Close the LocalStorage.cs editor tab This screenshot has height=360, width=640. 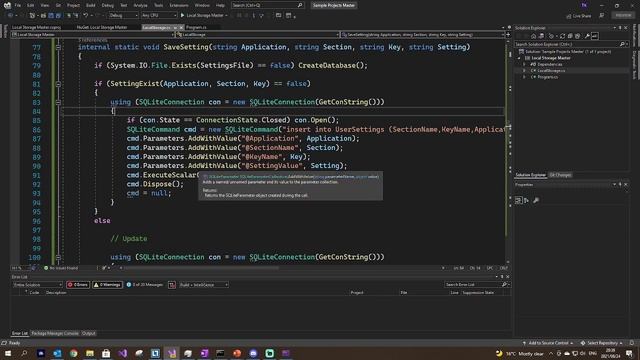tap(181, 27)
